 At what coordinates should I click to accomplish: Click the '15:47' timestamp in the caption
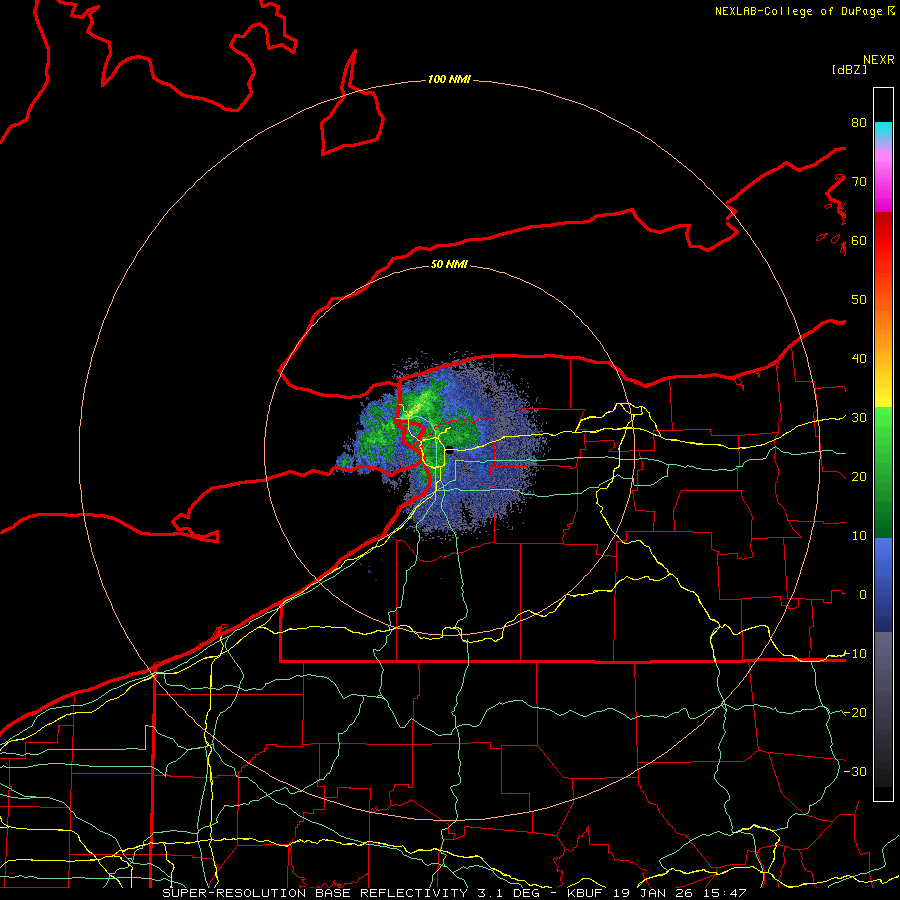(x=724, y=893)
